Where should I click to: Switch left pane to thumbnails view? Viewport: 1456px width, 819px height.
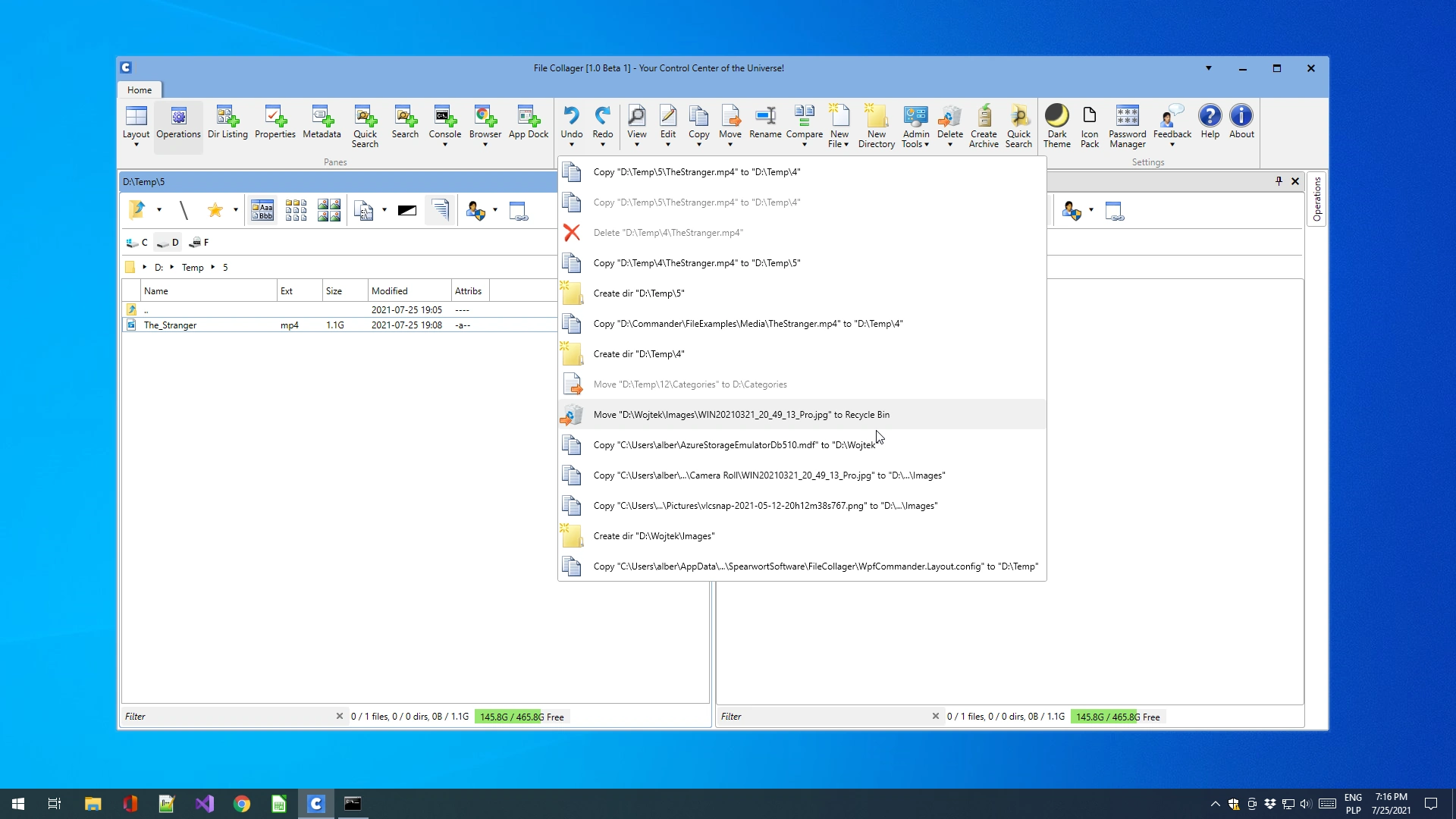pyautogui.click(x=329, y=210)
